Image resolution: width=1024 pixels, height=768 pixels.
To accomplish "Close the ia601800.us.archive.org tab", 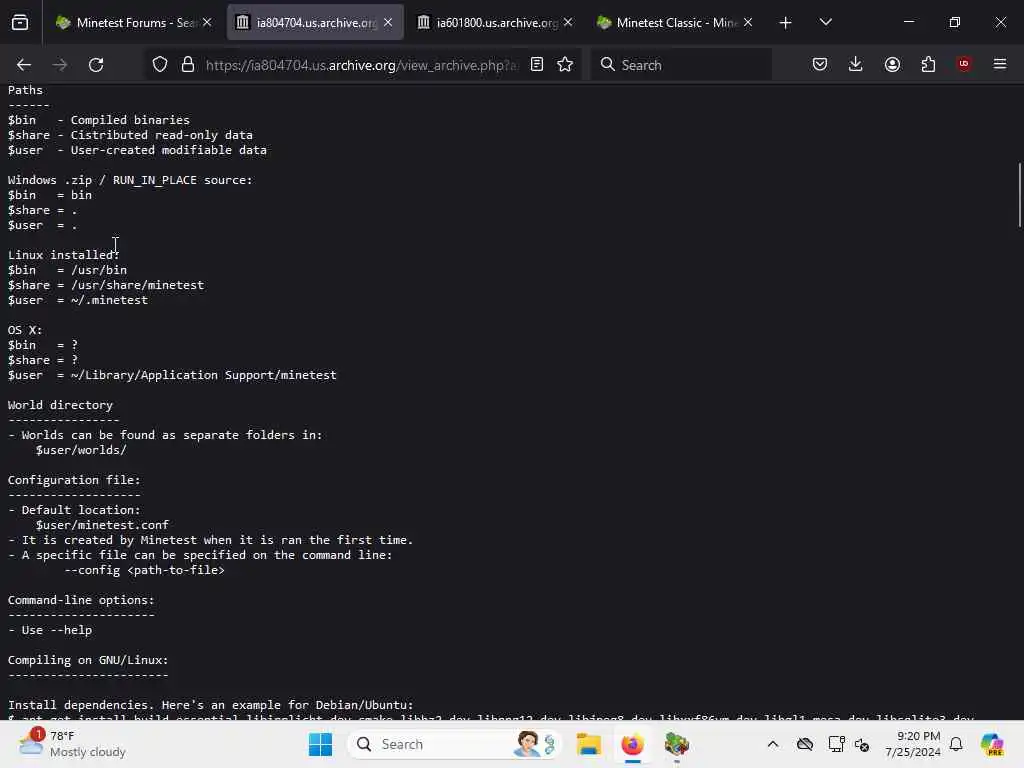I will pos(568,22).
